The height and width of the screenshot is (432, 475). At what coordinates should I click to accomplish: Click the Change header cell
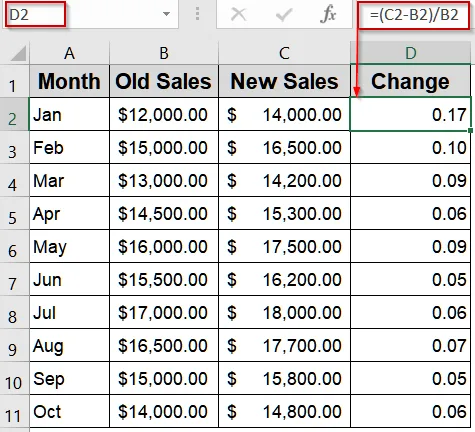point(411,81)
